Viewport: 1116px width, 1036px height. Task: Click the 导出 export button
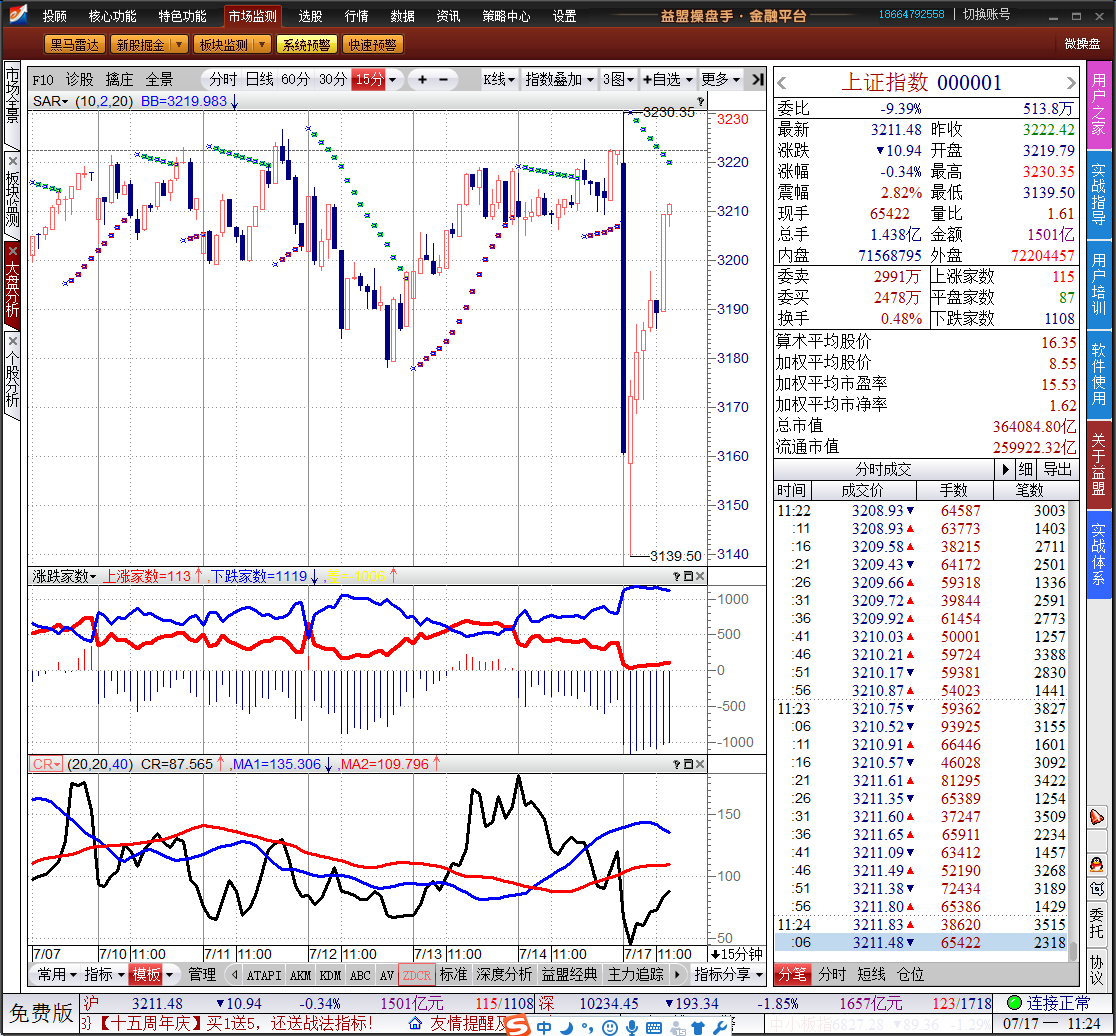coord(1058,470)
